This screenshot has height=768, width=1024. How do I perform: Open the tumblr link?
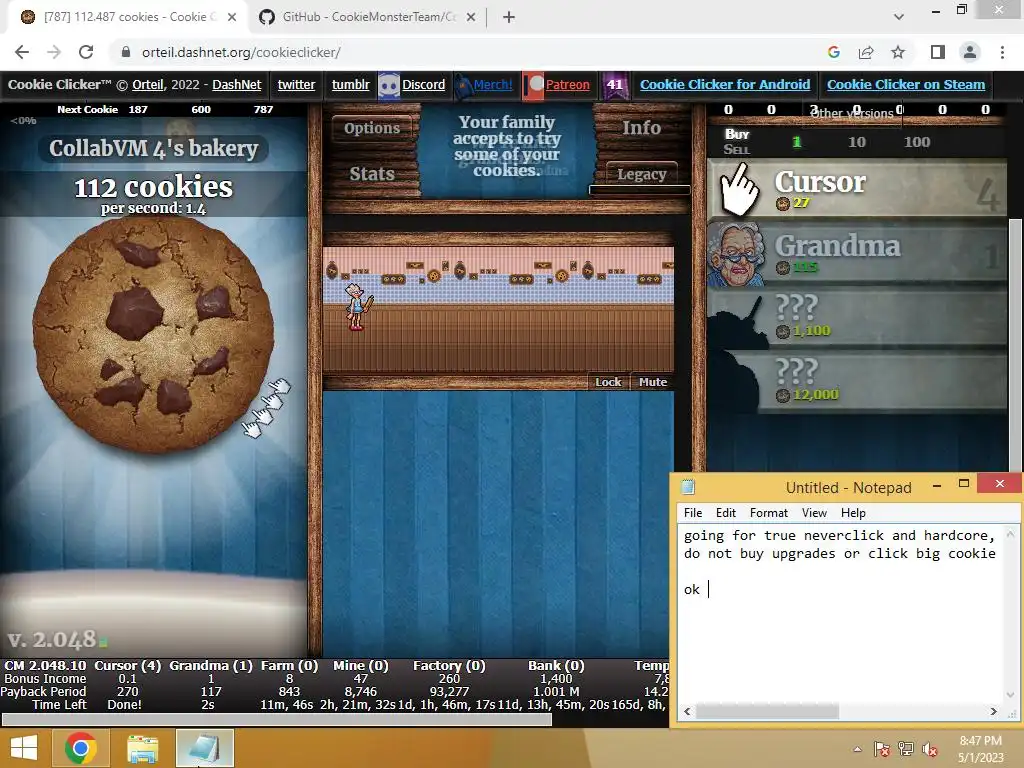click(350, 84)
